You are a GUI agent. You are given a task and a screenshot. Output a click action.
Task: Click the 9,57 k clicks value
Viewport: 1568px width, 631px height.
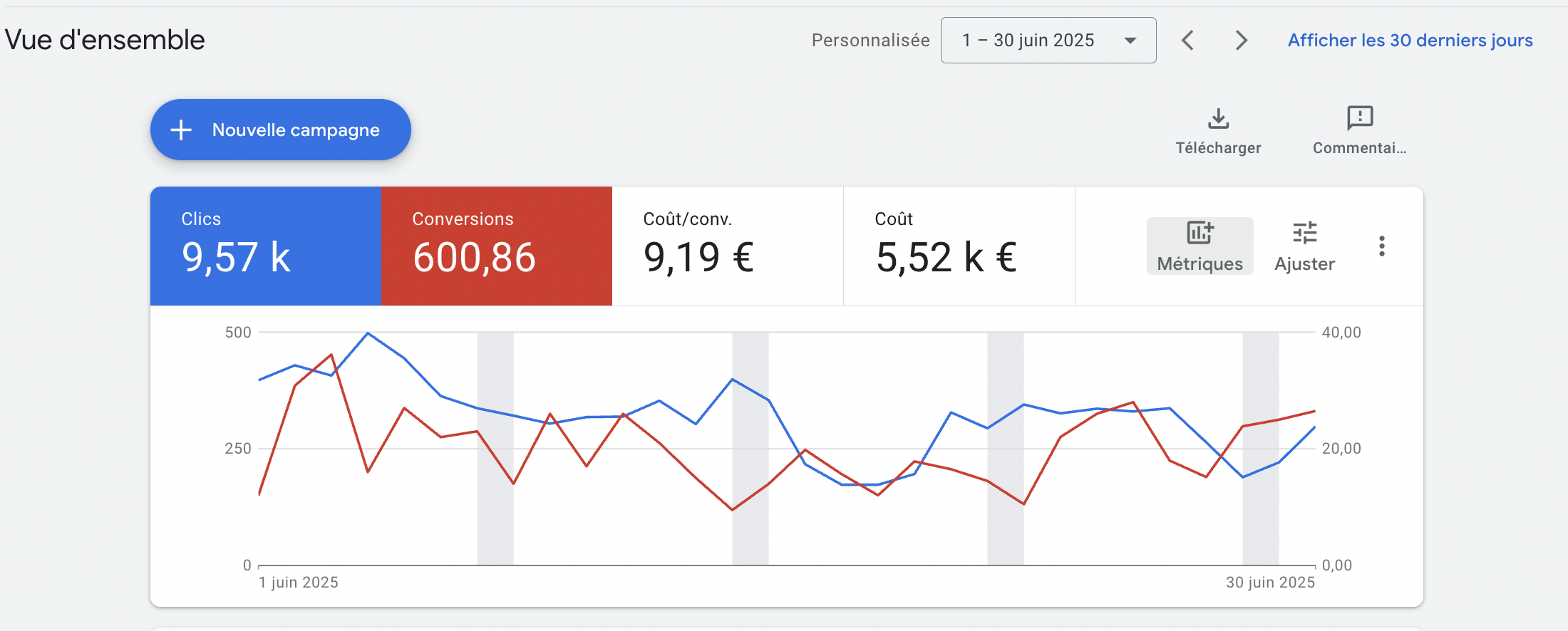[236, 258]
